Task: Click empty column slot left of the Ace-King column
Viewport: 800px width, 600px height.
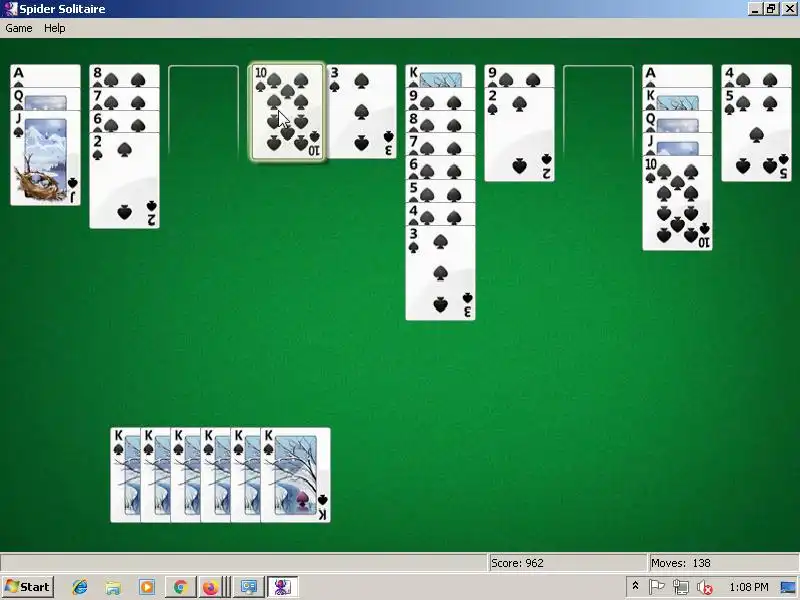Action: (598, 112)
